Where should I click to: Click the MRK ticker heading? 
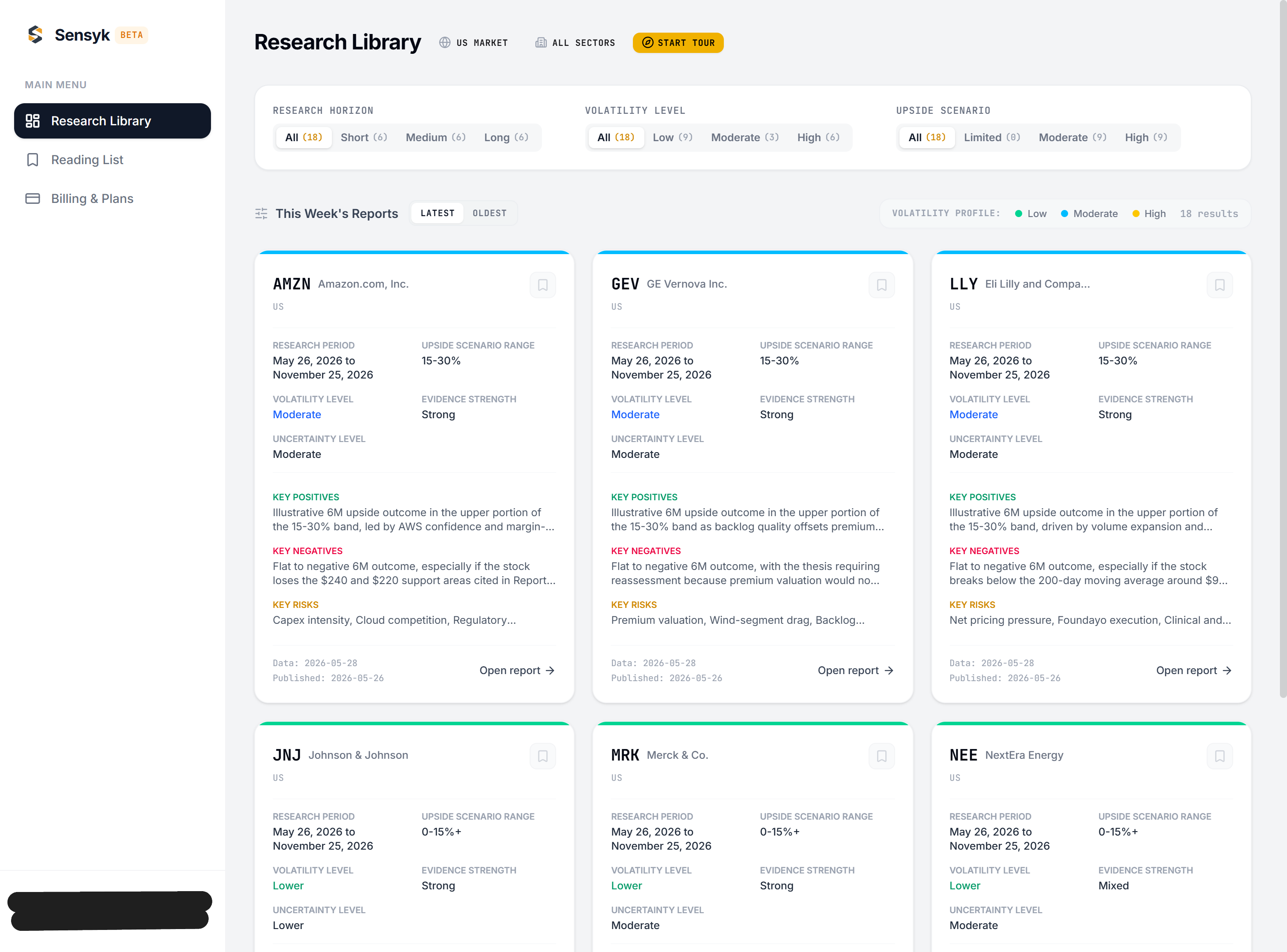pyautogui.click(x=625, y=756)
